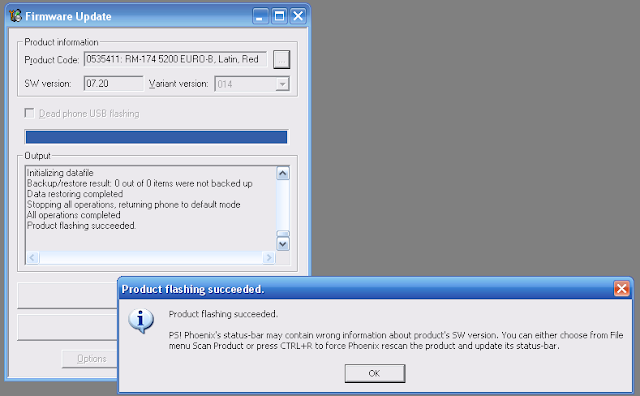640x396 pixels.
Task: Click the Firmware Update title bar app icon
Action: coord(16,16)
